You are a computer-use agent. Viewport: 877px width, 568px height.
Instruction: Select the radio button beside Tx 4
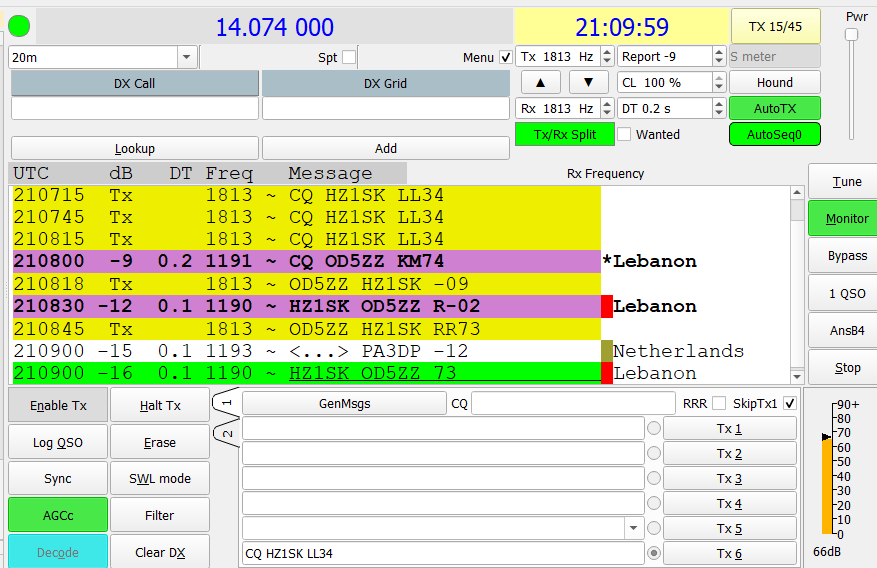(x=654, y=503)
